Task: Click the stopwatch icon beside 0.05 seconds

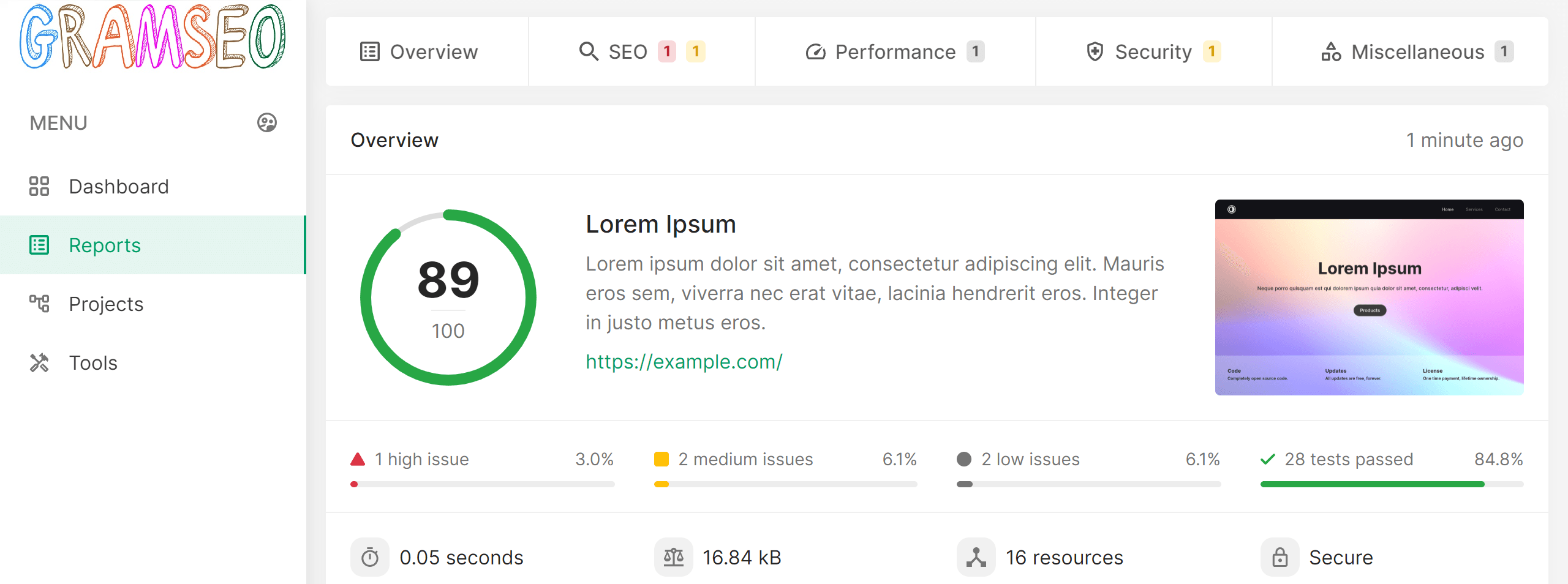Action: (x=370, y=557)
